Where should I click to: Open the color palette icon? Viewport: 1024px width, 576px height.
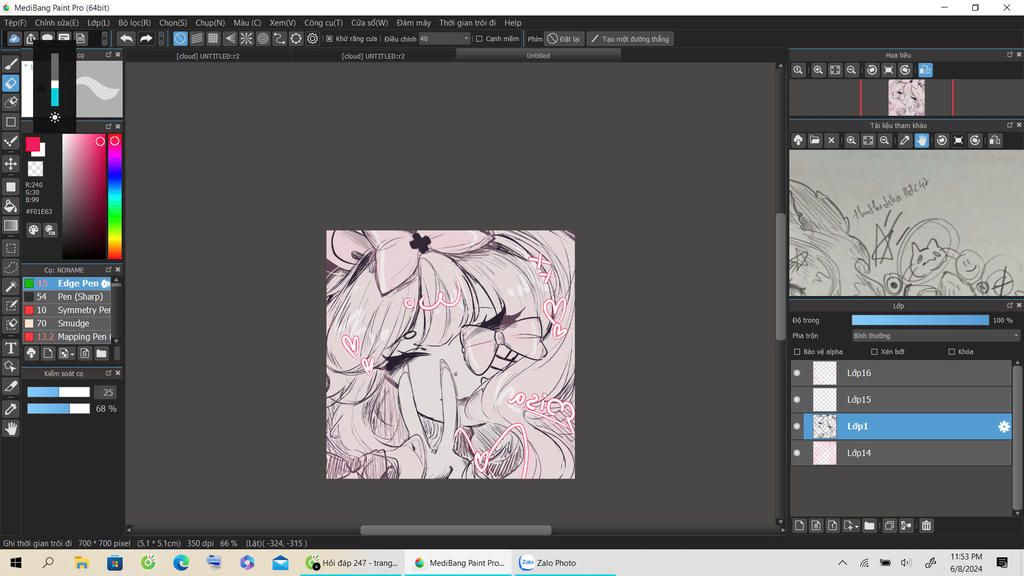tap(33, 230)
